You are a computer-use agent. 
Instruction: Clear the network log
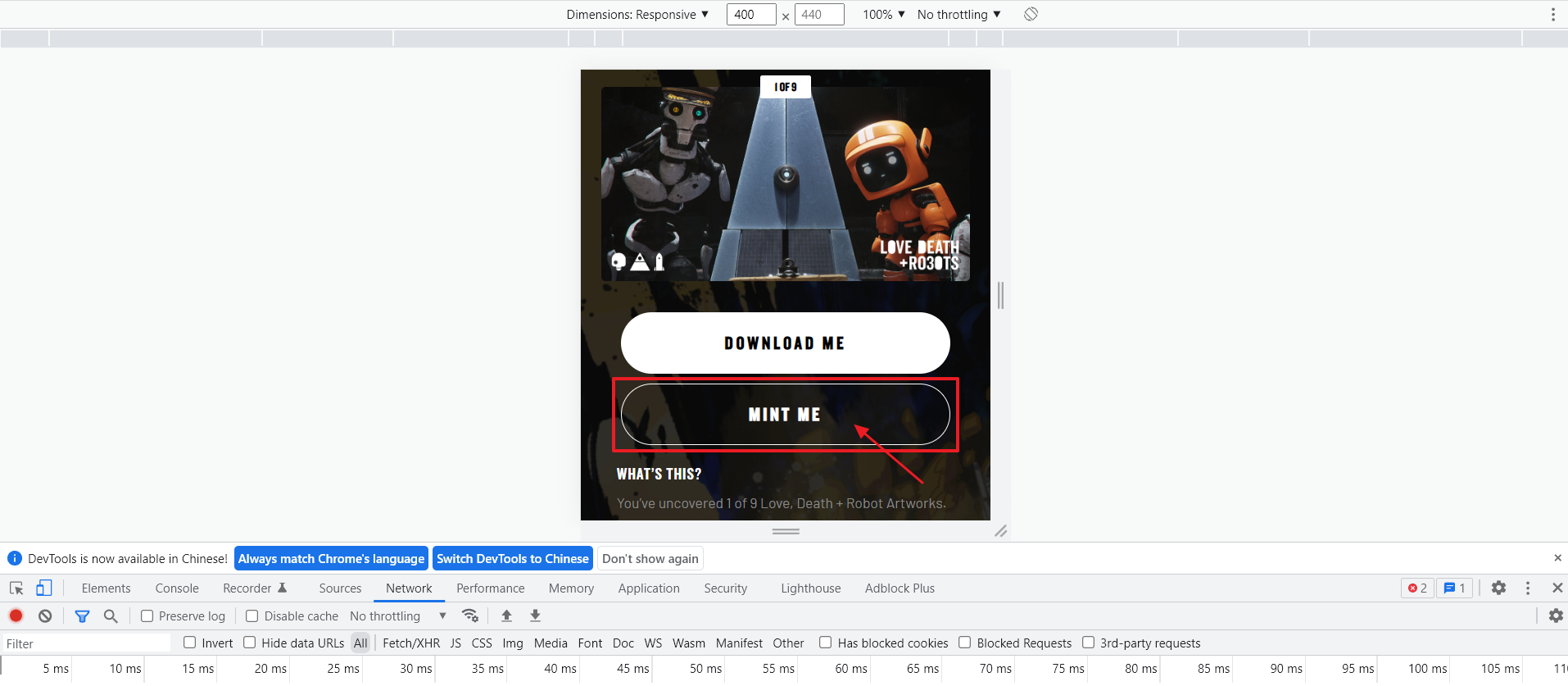click(45, 616)
